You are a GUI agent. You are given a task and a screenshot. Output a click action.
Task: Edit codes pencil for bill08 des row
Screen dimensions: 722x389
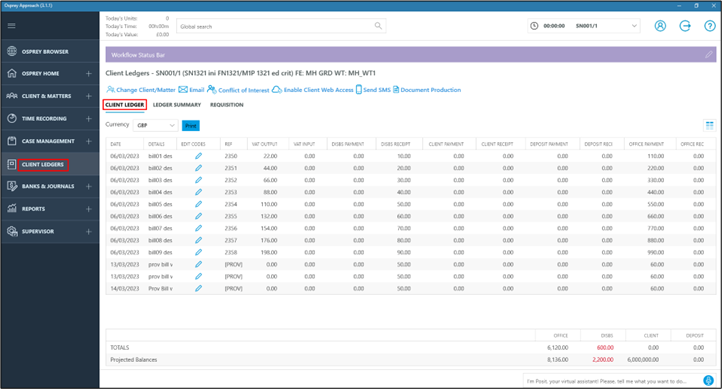pyautogui.click(x=198, y=240)
